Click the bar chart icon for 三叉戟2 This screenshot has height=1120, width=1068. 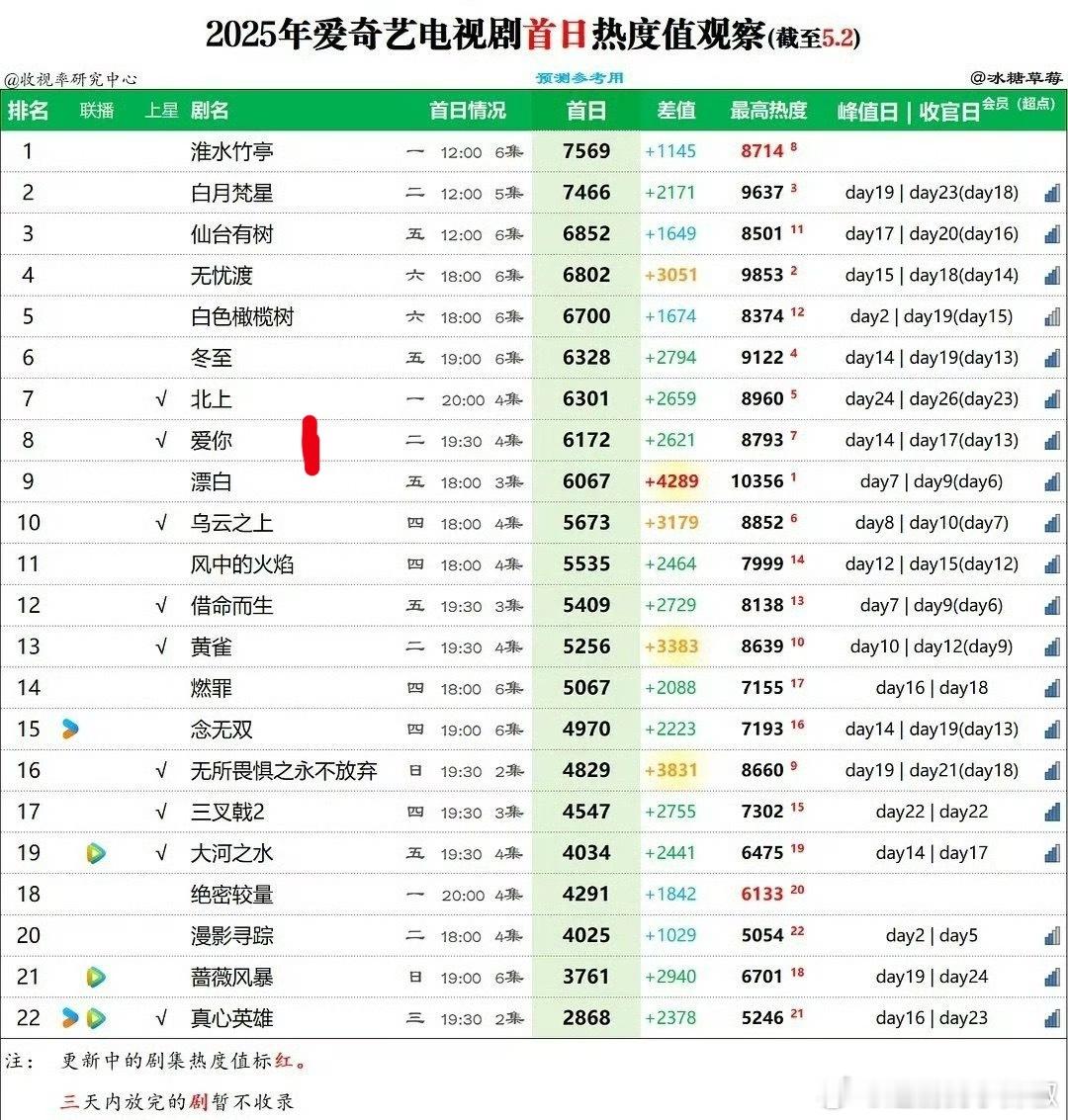1051,813
